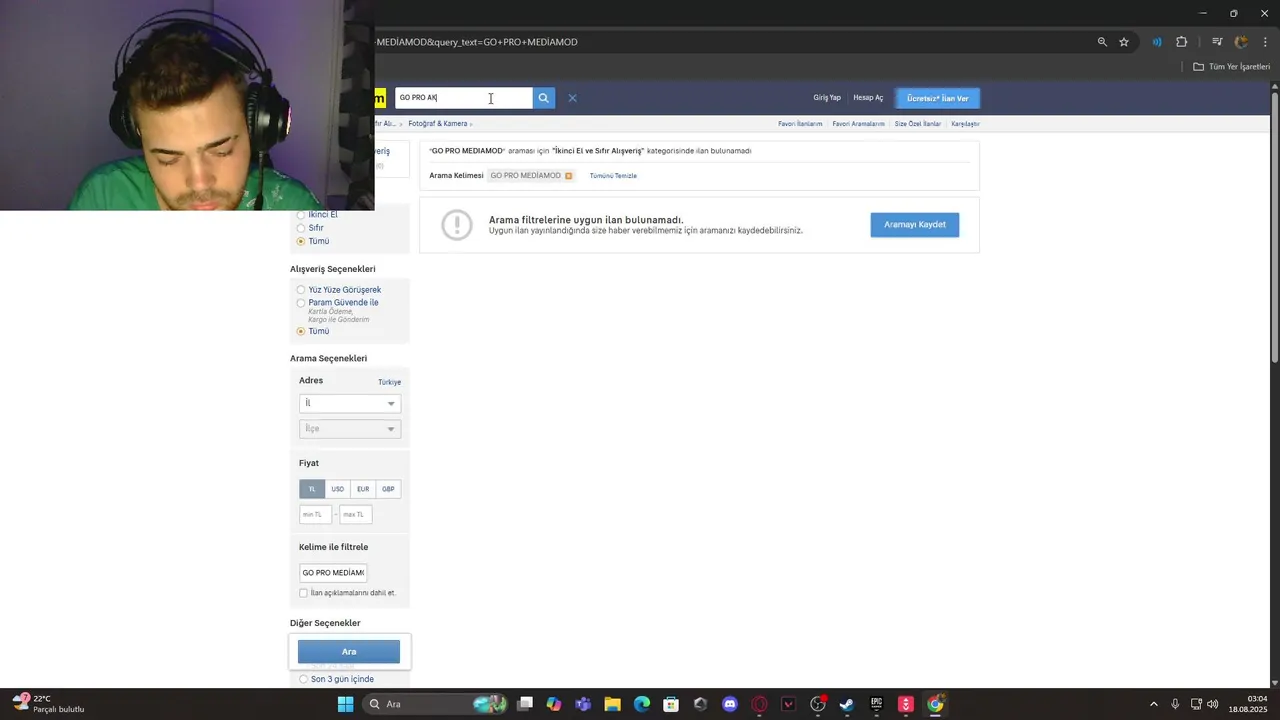Open Task View in the taskbar
Viewport: 1280px width, 720px height.
(525, 704)
